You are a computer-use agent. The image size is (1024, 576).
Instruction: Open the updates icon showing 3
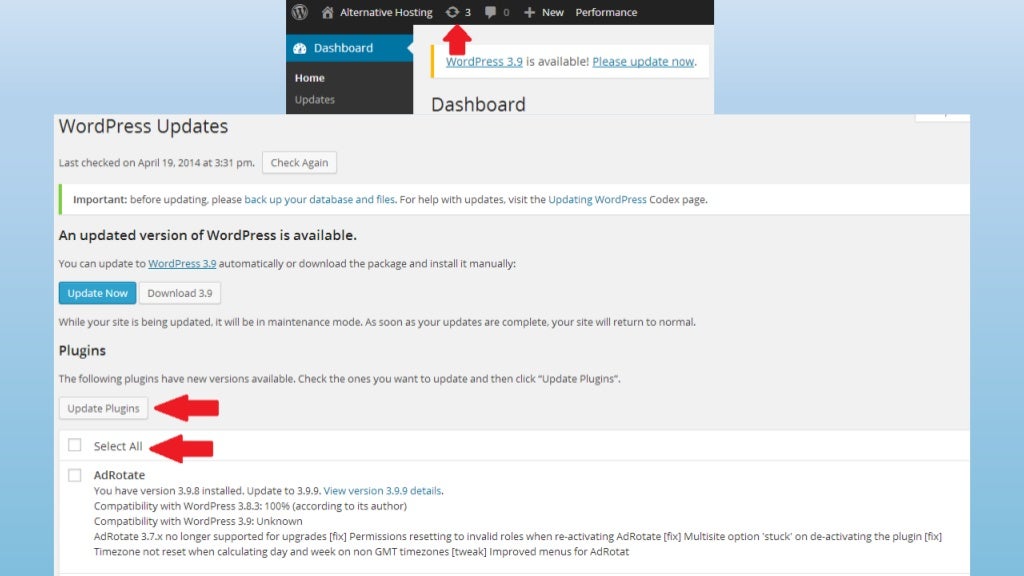[458, 12]
